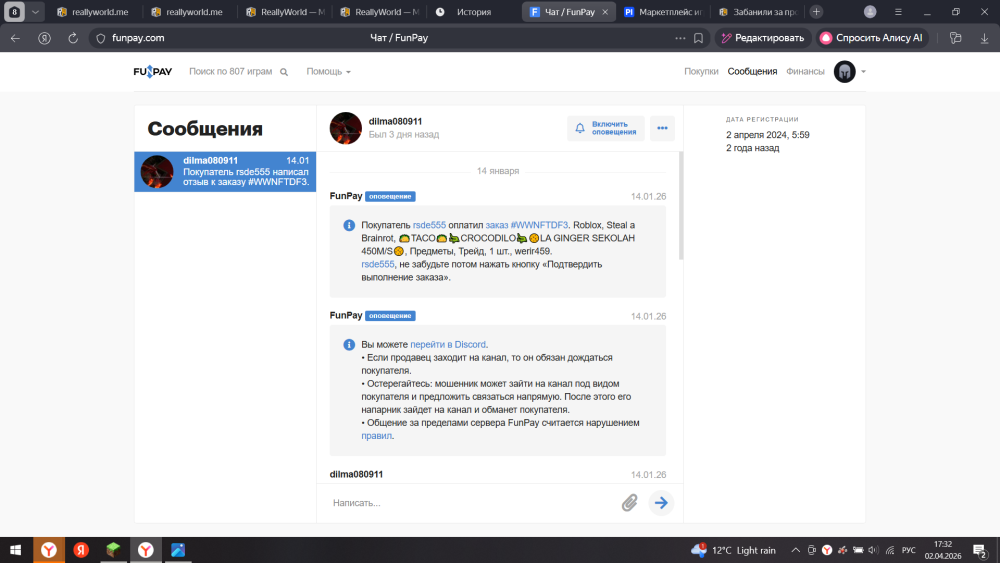Viewport: 1000px width, 563px height.
Task: Click Спросить Алису AI button
Action: click(872, 38)
